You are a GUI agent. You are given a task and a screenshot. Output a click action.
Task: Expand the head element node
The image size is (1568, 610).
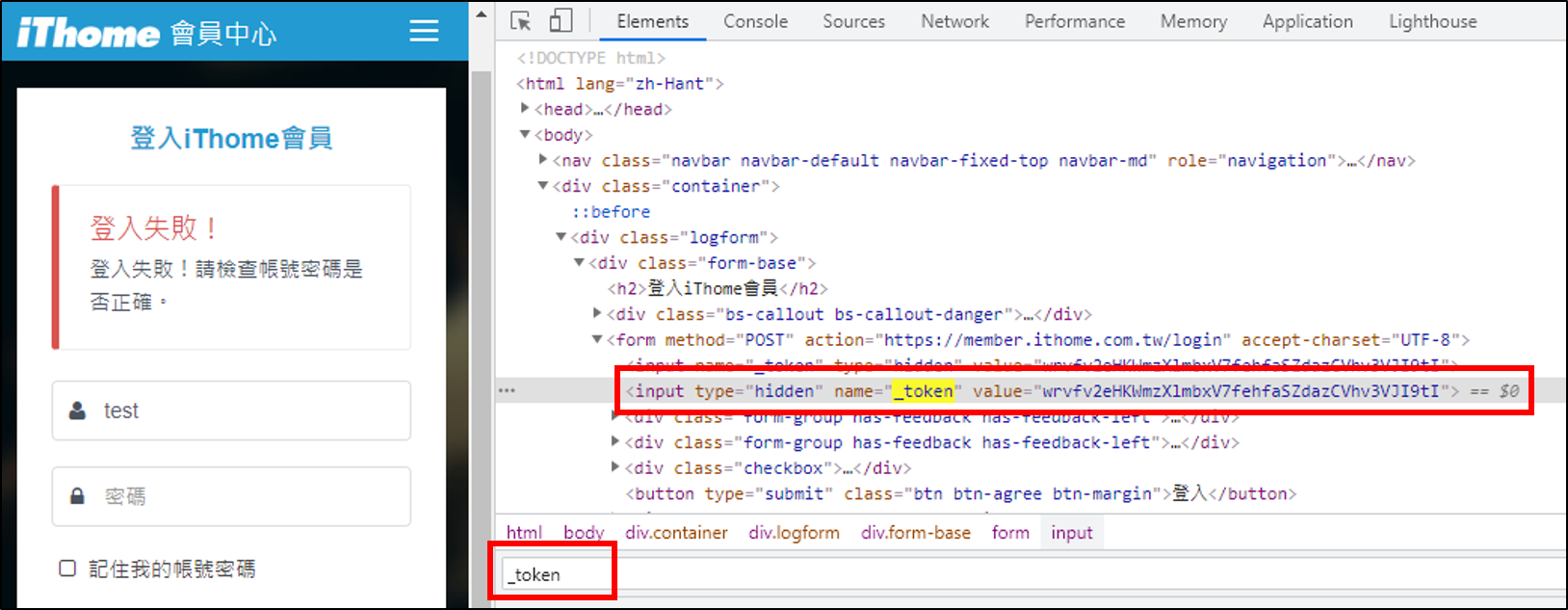pyautogui.click(x=525, y=109)
